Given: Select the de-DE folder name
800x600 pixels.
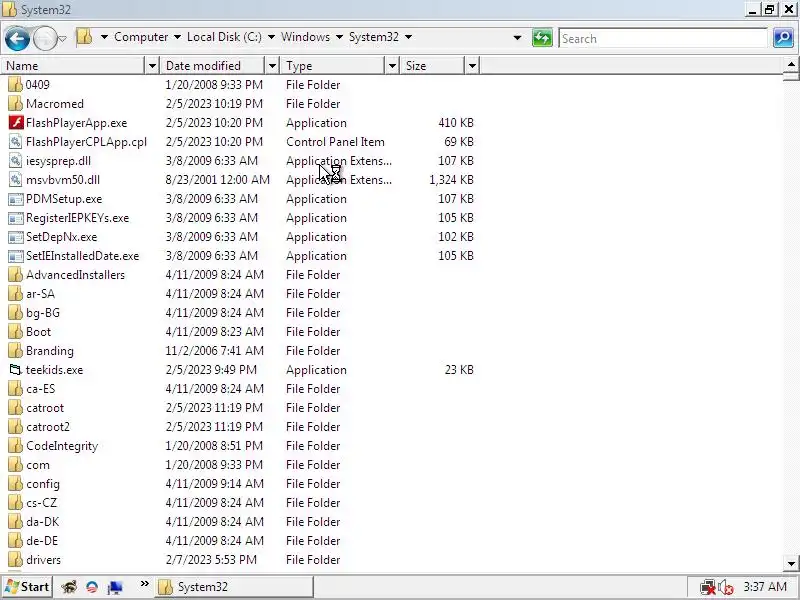Looking at the screenshot, I should [x=42, y=541].
